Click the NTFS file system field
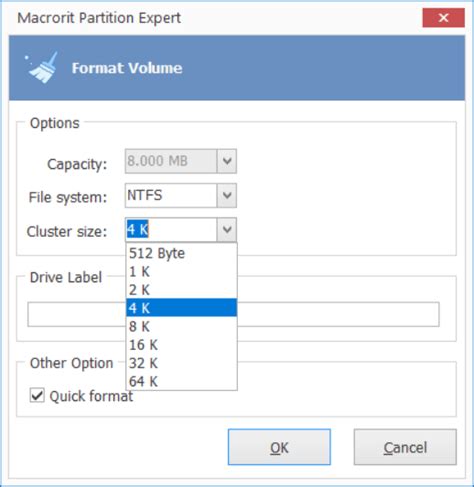Viewport: 474px width, 487px height. 171,195
